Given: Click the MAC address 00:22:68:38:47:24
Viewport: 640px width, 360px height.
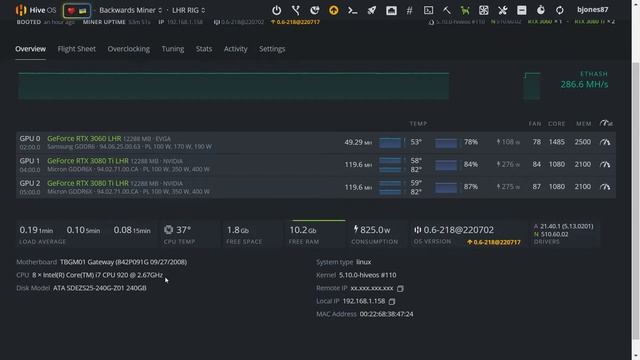Looking at the screenshot, I should (x=386, y=314).
